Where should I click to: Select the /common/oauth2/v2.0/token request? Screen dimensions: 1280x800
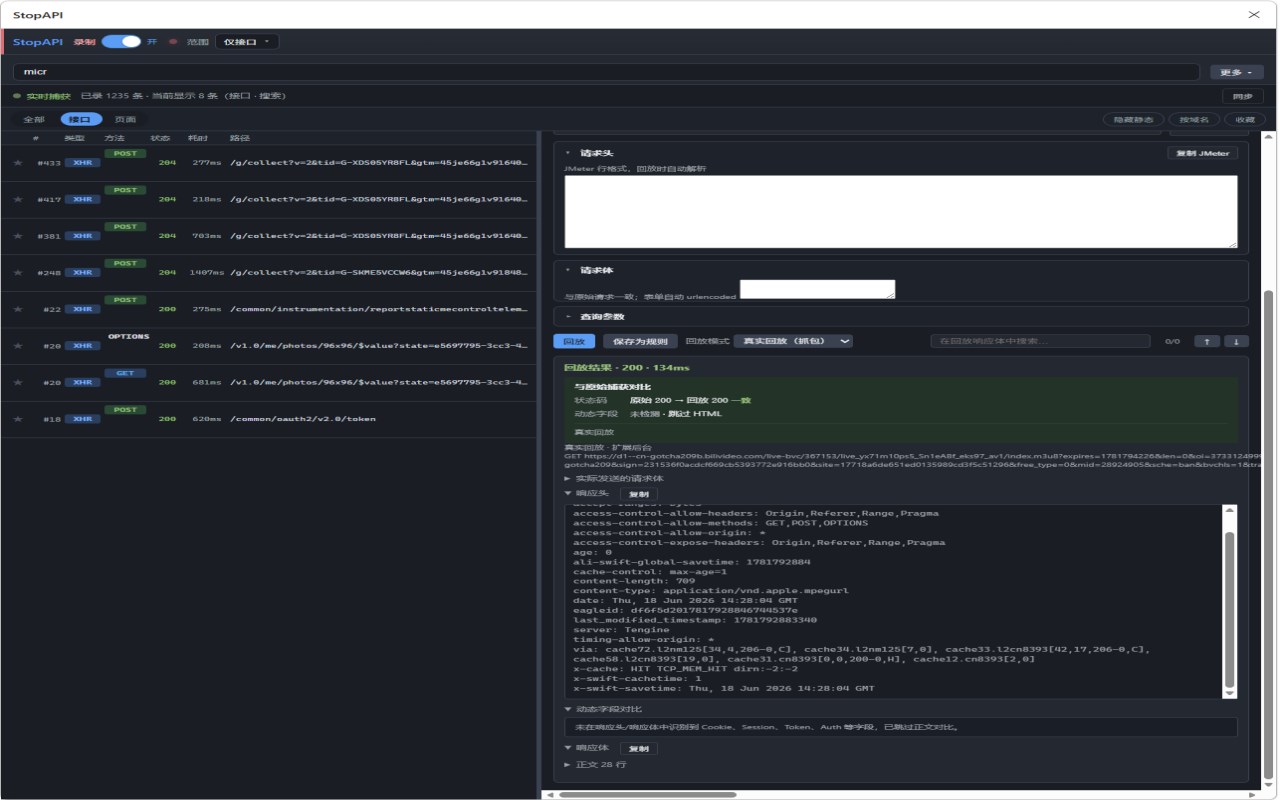pos(269,419)
